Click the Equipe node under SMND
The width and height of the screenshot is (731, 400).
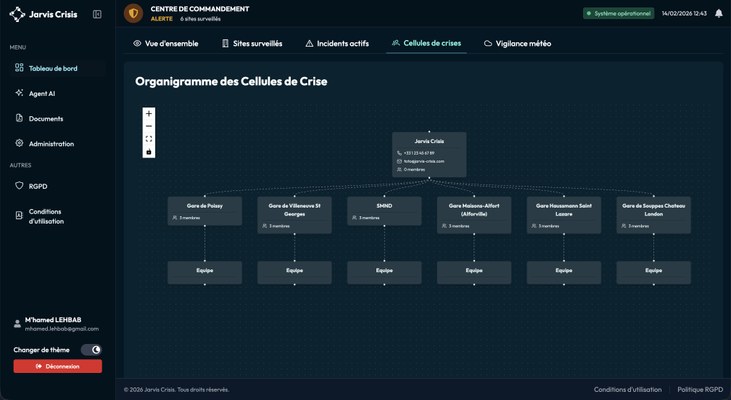coord(384,271)
